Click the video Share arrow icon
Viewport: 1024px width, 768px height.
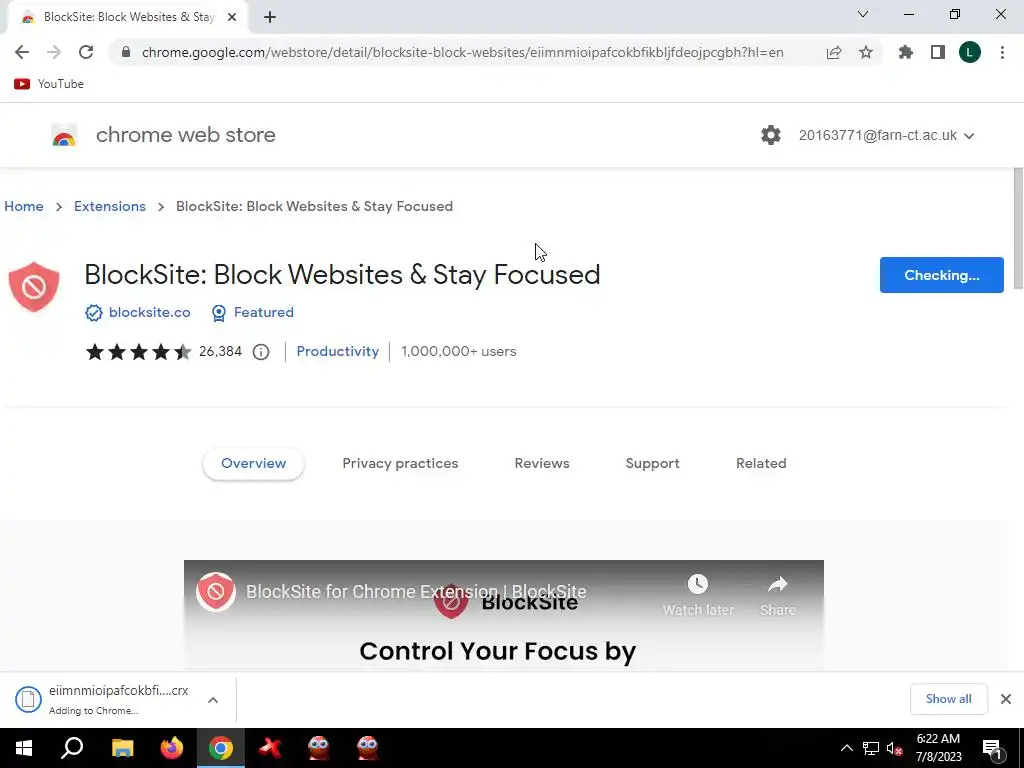777,584
